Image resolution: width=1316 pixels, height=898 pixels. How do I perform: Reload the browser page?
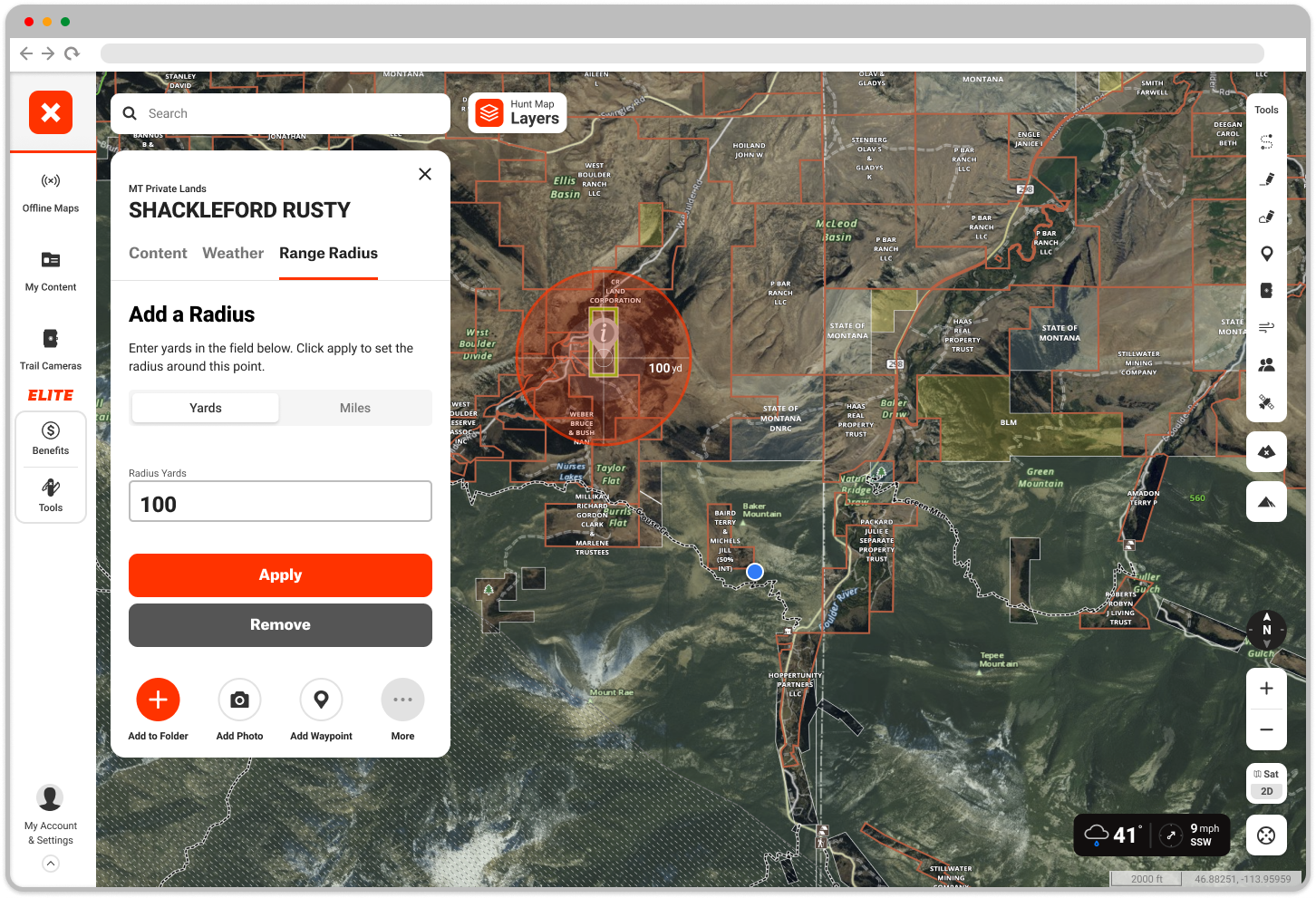(72, 53)
